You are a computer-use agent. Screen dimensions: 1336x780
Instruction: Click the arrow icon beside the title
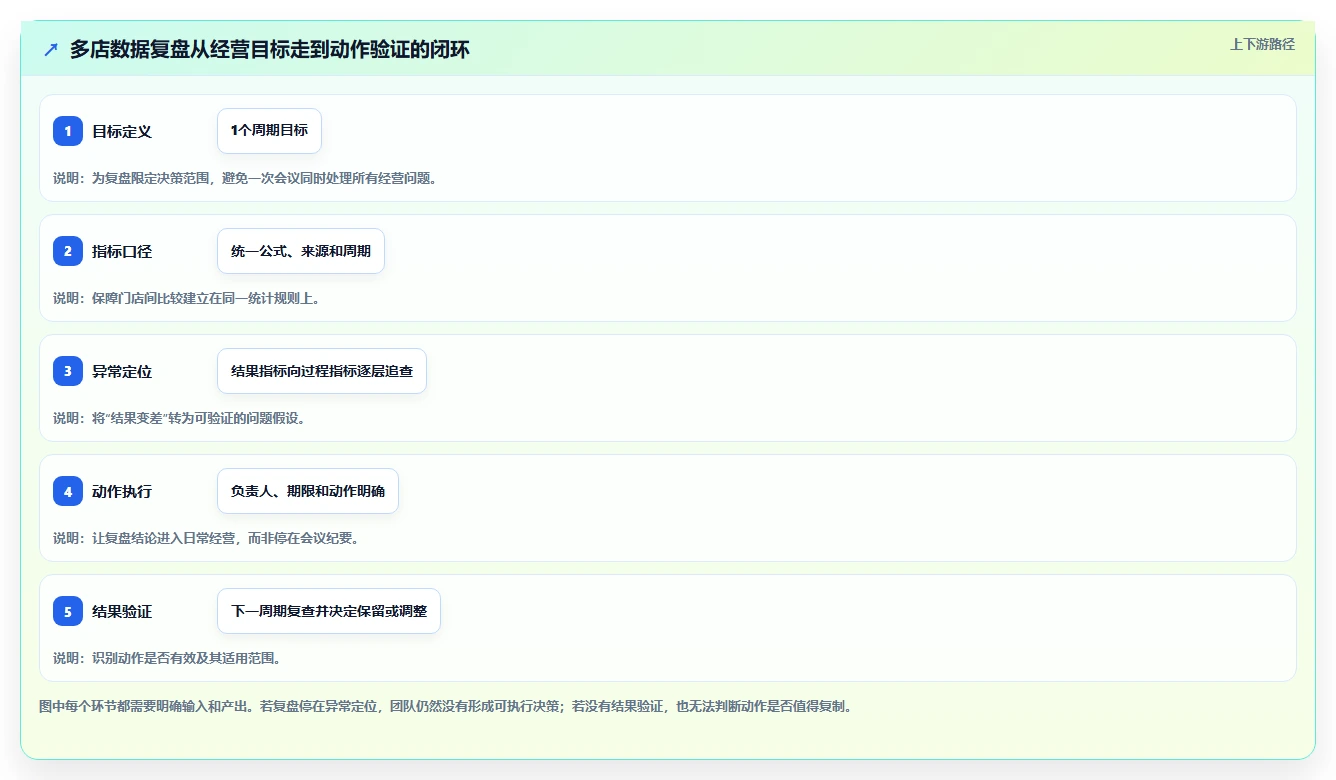click(51, 49)
